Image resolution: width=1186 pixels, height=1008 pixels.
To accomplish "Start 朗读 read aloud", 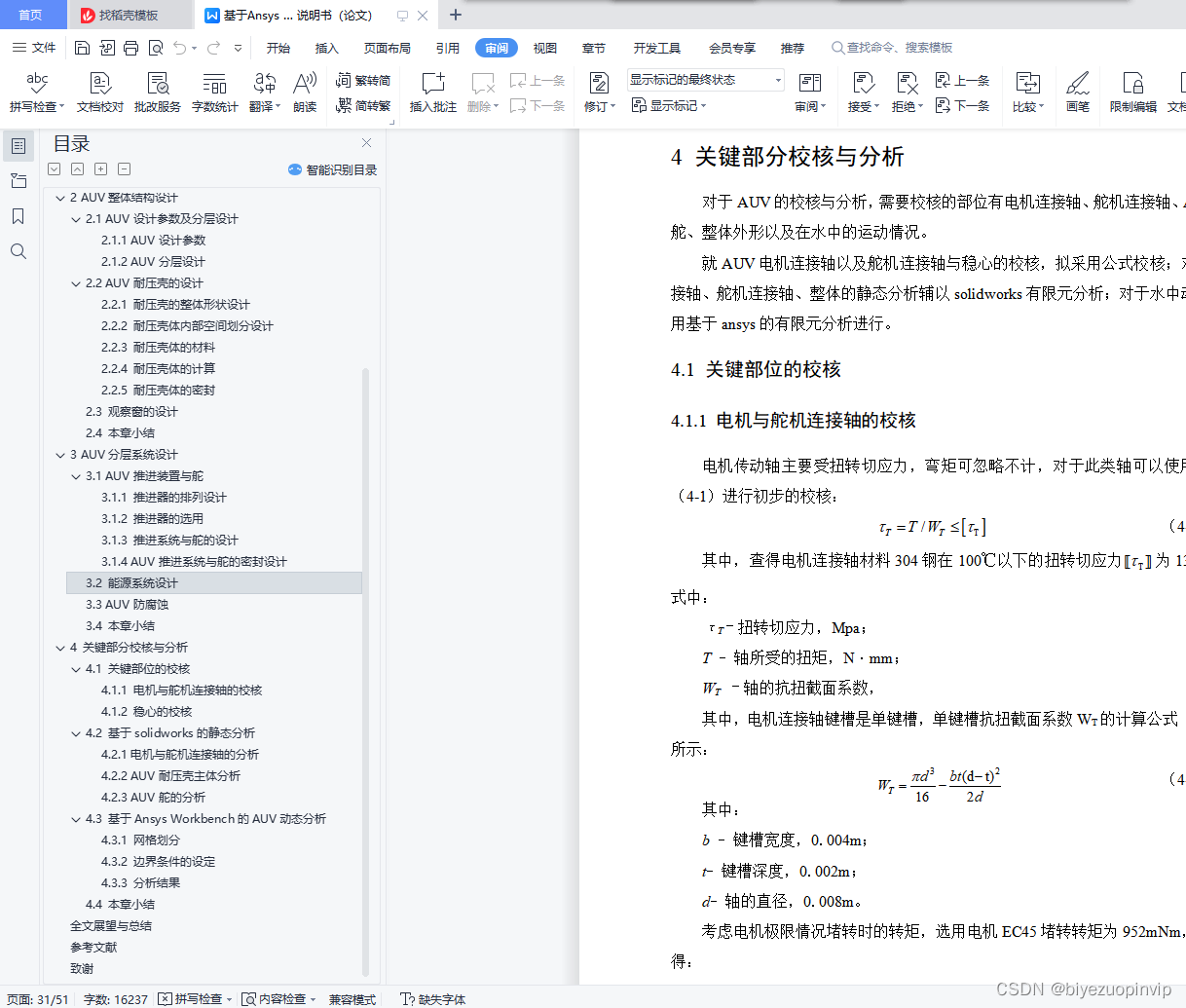I will coord(305,92).
